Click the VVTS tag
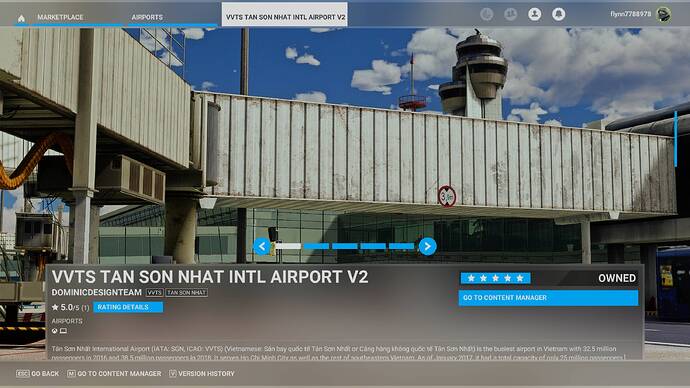 tap(154, 293)
